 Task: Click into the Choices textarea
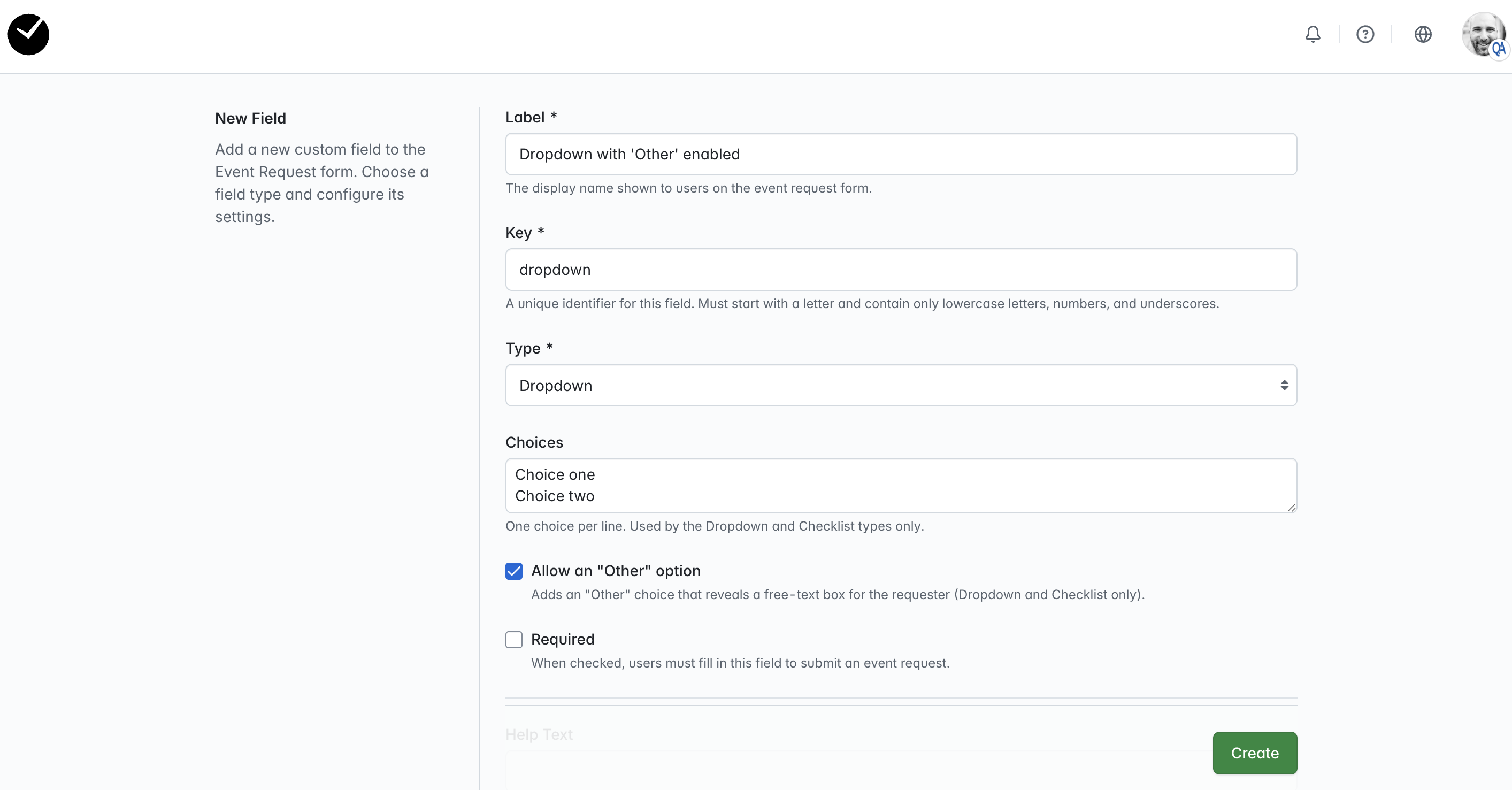click(x=901, y=486)
